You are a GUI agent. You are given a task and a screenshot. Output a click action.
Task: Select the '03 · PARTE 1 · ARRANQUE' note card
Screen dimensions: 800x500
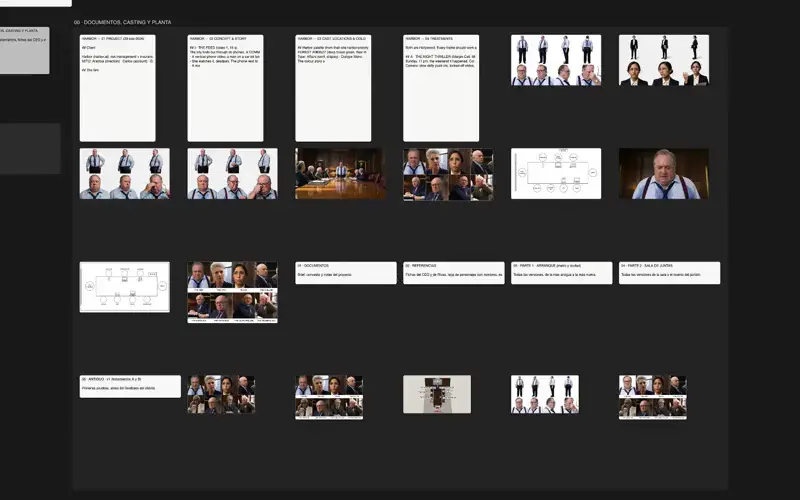[x=562, y=273]
